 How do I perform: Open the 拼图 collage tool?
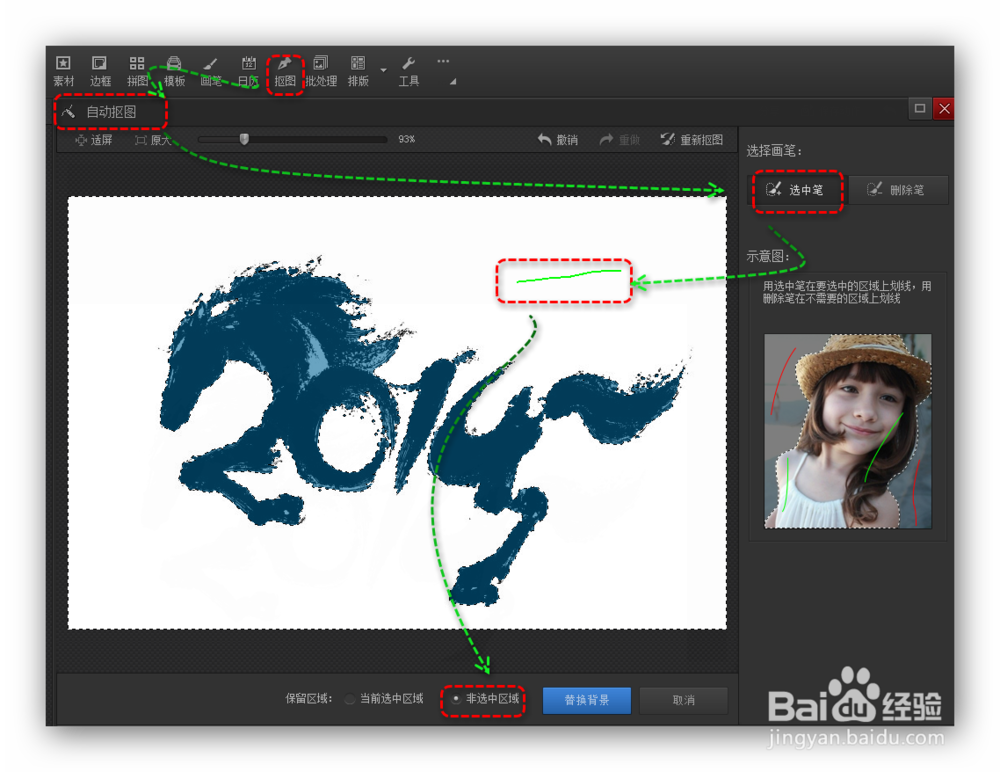coord(137,71)
